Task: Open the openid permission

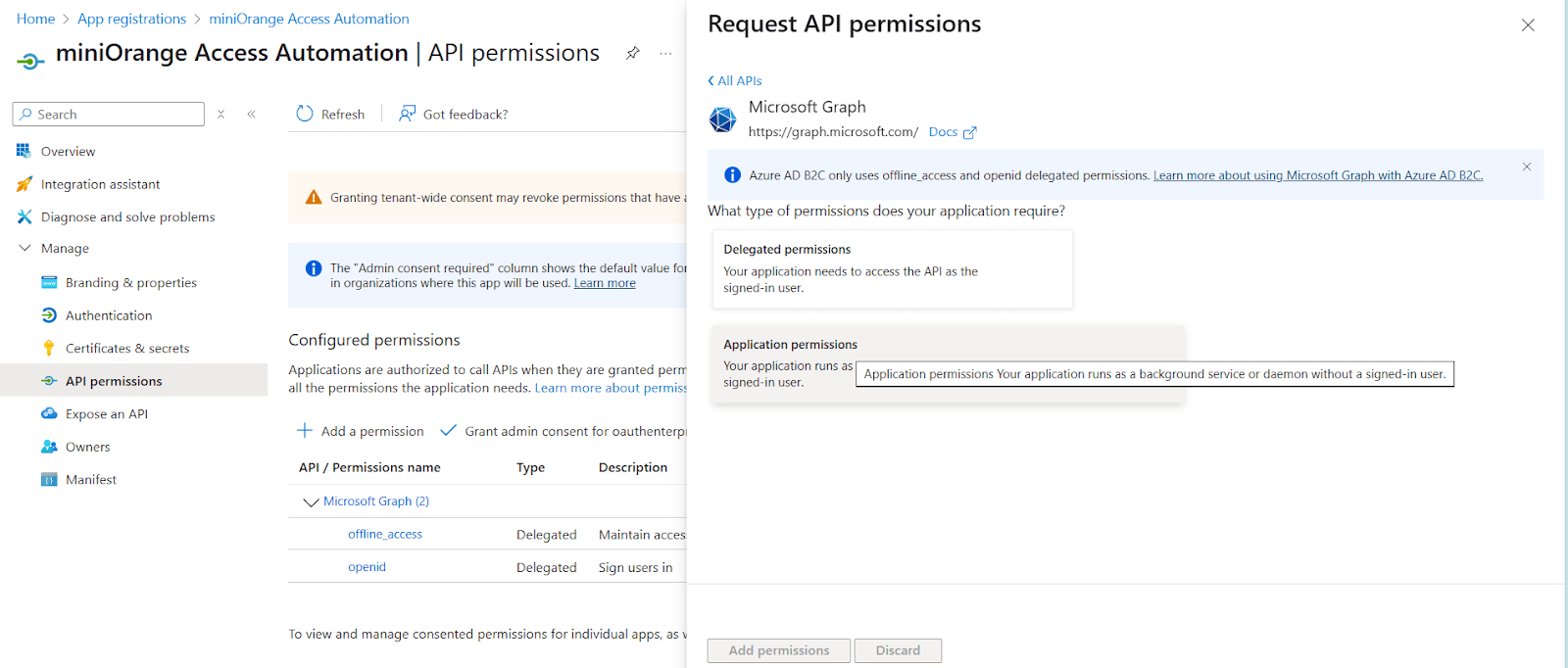Action: [367, 567]
